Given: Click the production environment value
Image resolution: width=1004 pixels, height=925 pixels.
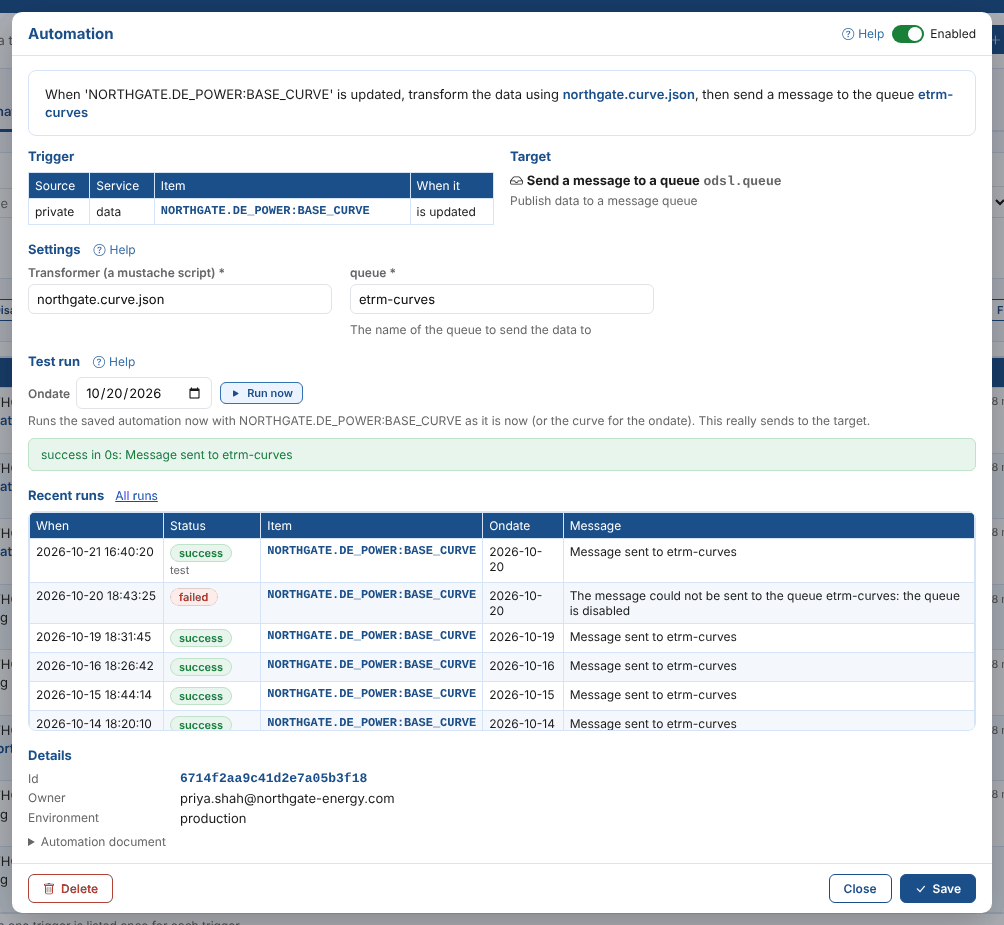Looking at the screenshot, I should [x=213, y=818].
